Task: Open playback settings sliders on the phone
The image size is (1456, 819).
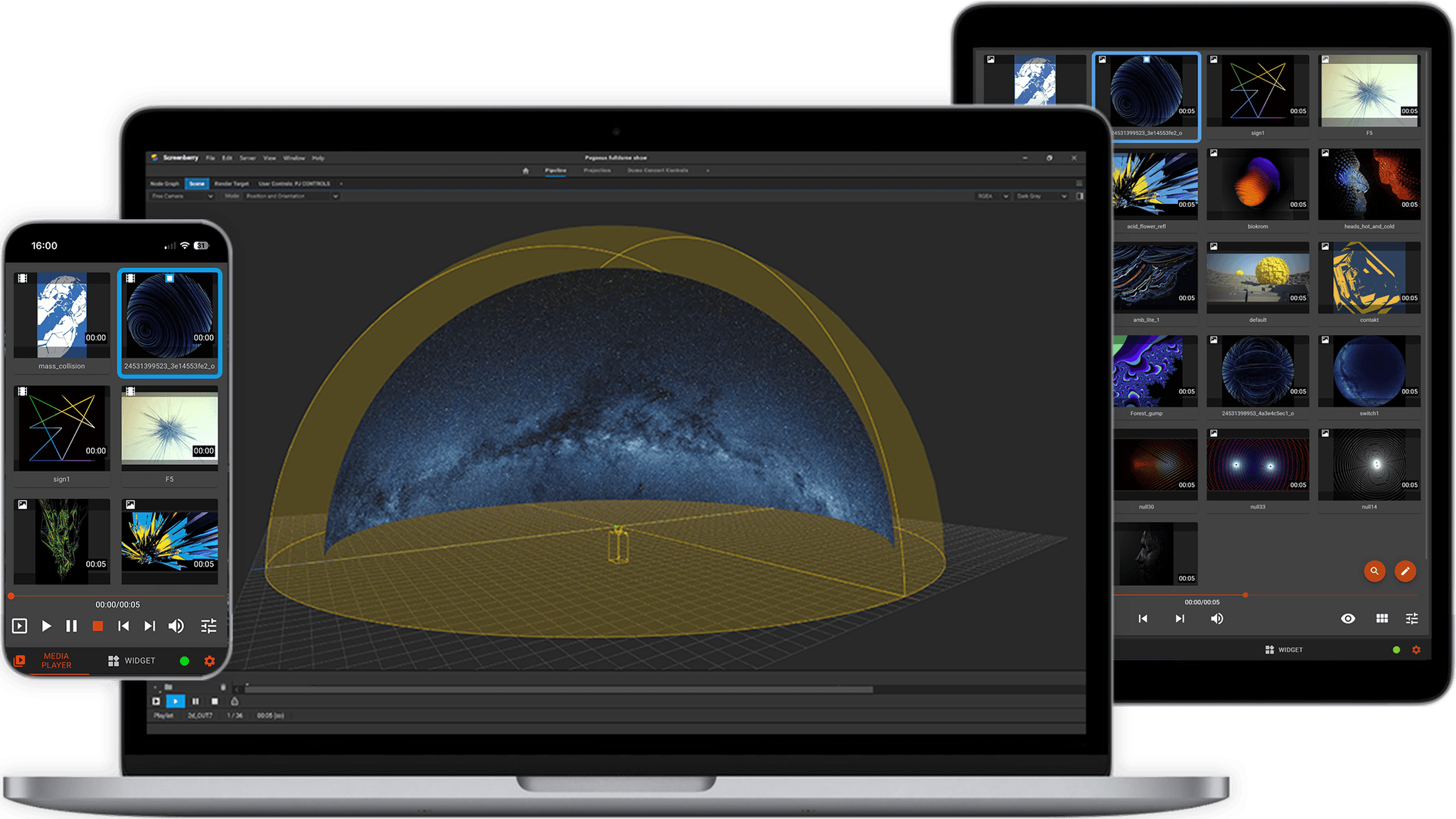Action: [x=208, y=626]
